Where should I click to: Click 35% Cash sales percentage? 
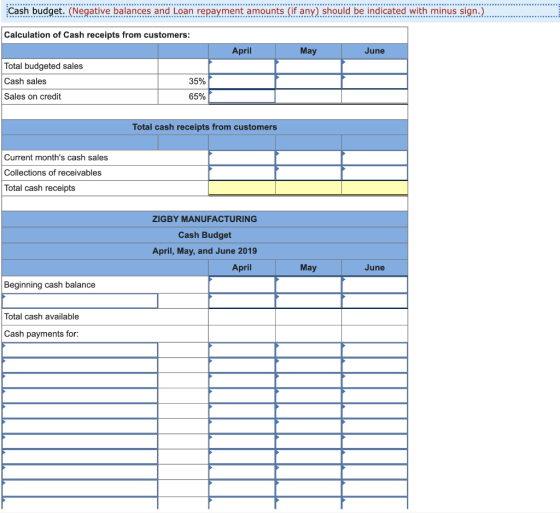(x=197, y=81)
